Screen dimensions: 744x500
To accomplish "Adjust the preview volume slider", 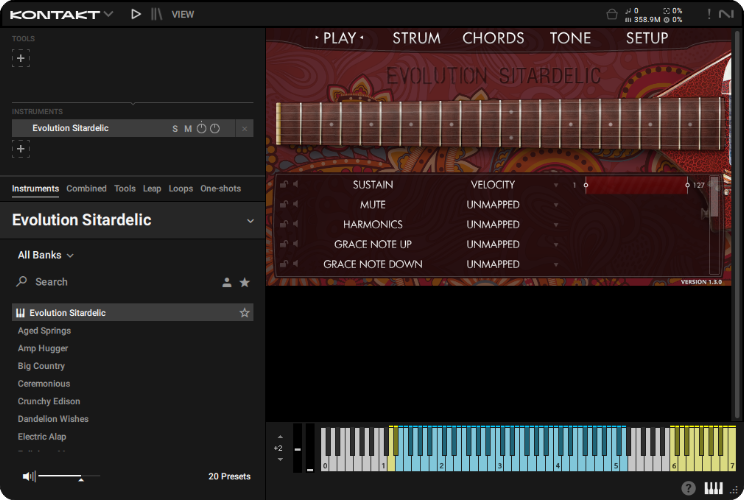I will tap(81, 478).
